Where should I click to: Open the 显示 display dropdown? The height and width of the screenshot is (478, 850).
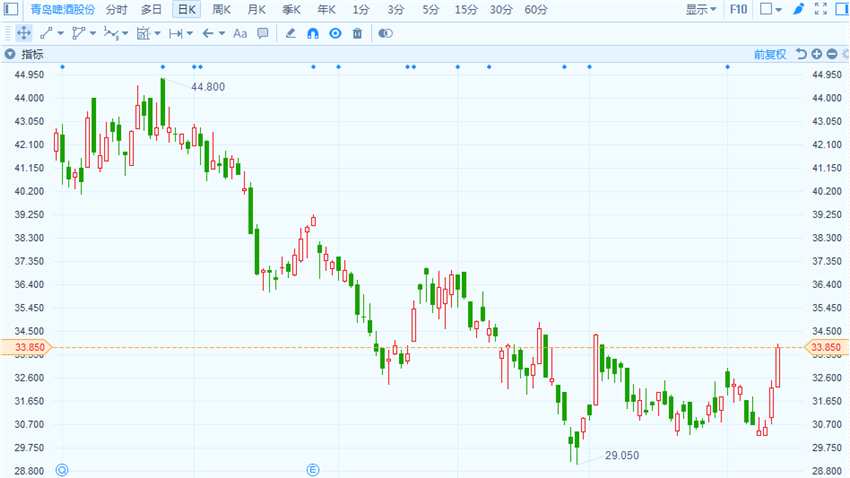(700, 9)
